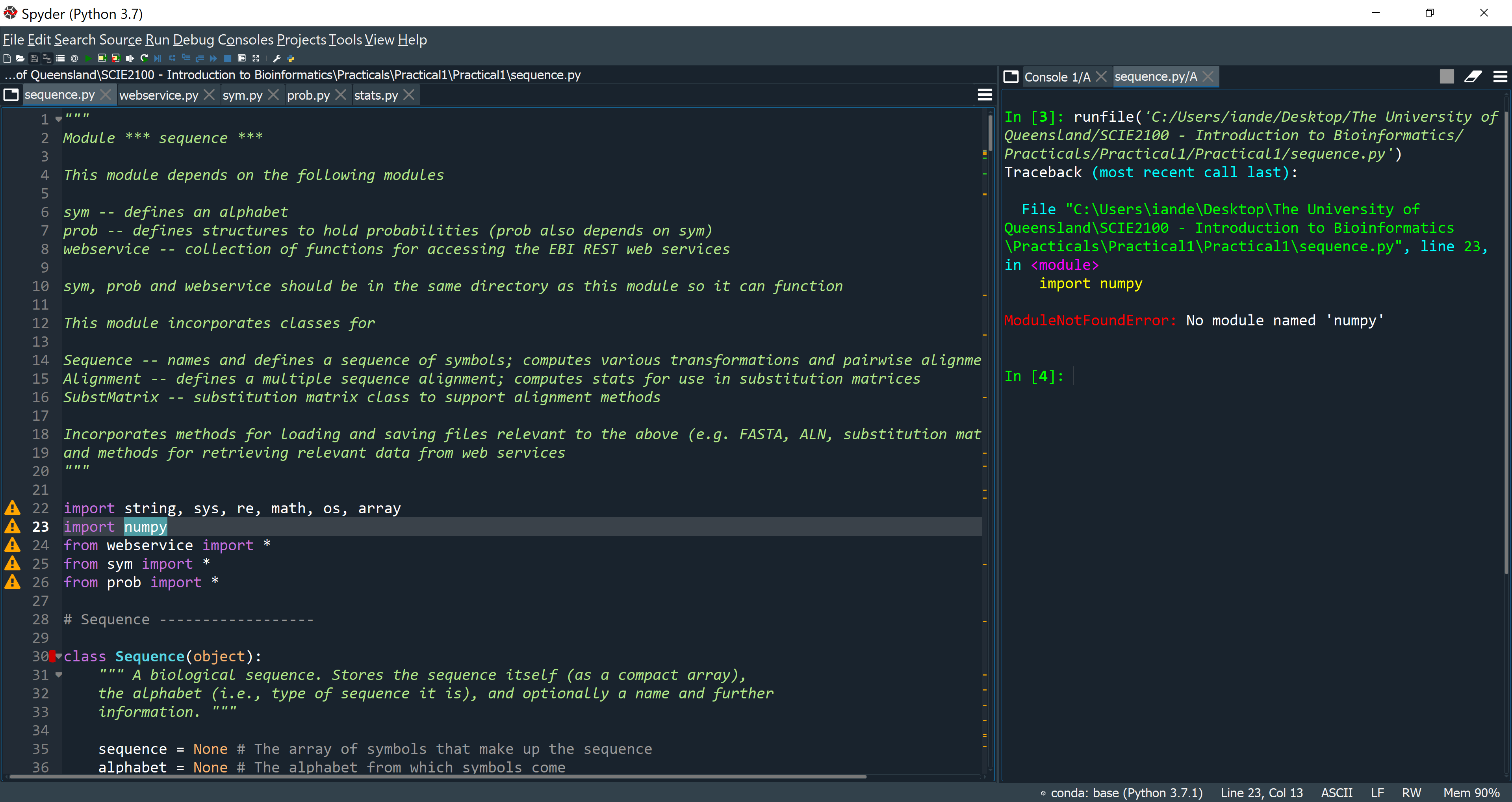
Task: Collapse the Sequence class fold at line 30
Action: [x=58, y=656]
